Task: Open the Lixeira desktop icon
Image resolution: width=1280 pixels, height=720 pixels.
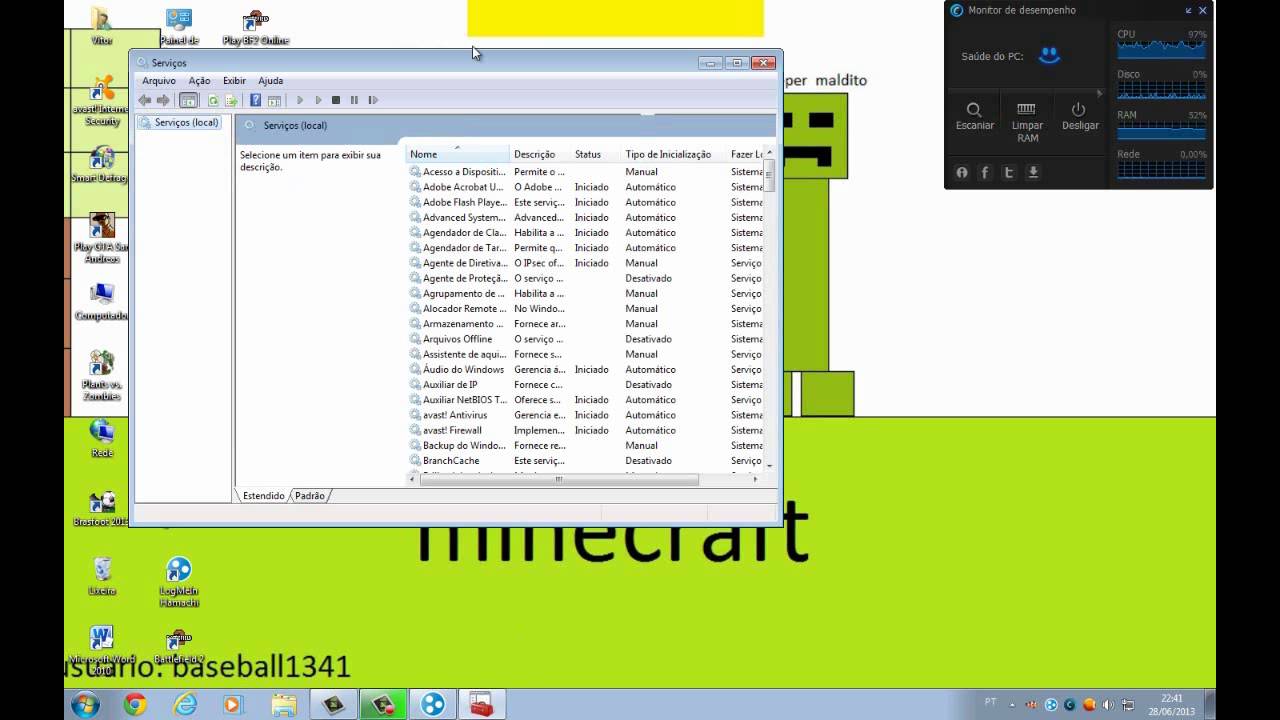Action: pyautogui.click(x=102, y=577)
